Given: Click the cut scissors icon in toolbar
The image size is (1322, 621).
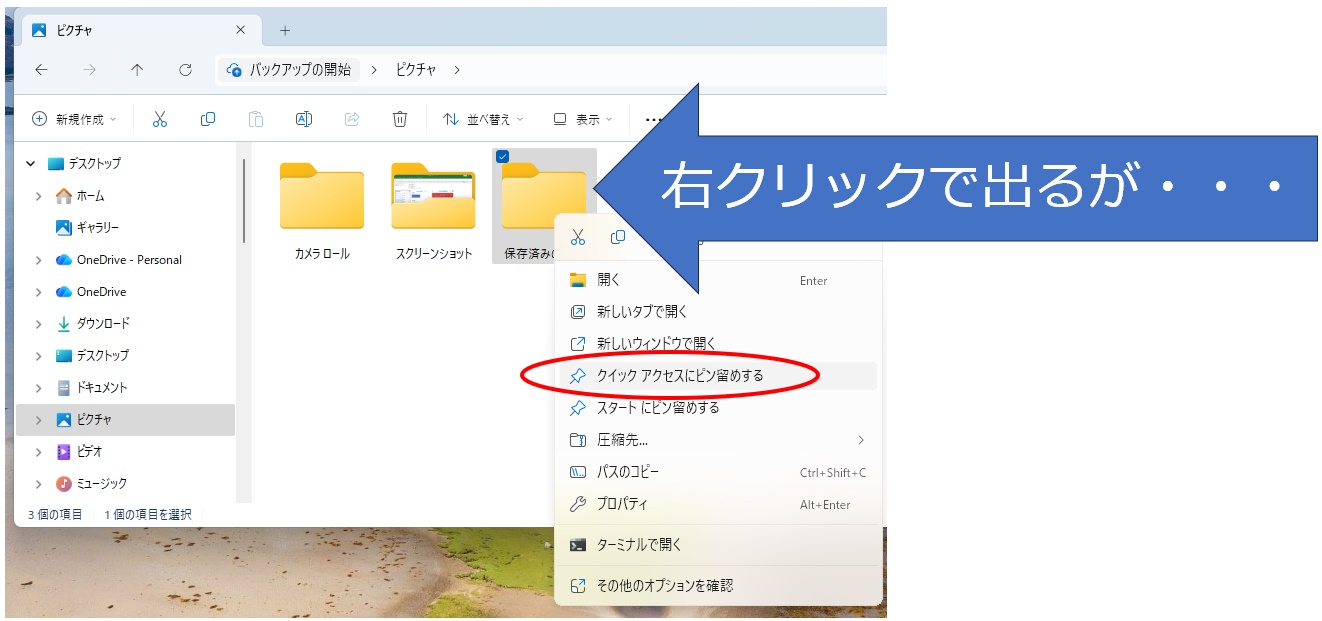Looking at the screenshot, I should pyautogui.click(x=160, y=119).
